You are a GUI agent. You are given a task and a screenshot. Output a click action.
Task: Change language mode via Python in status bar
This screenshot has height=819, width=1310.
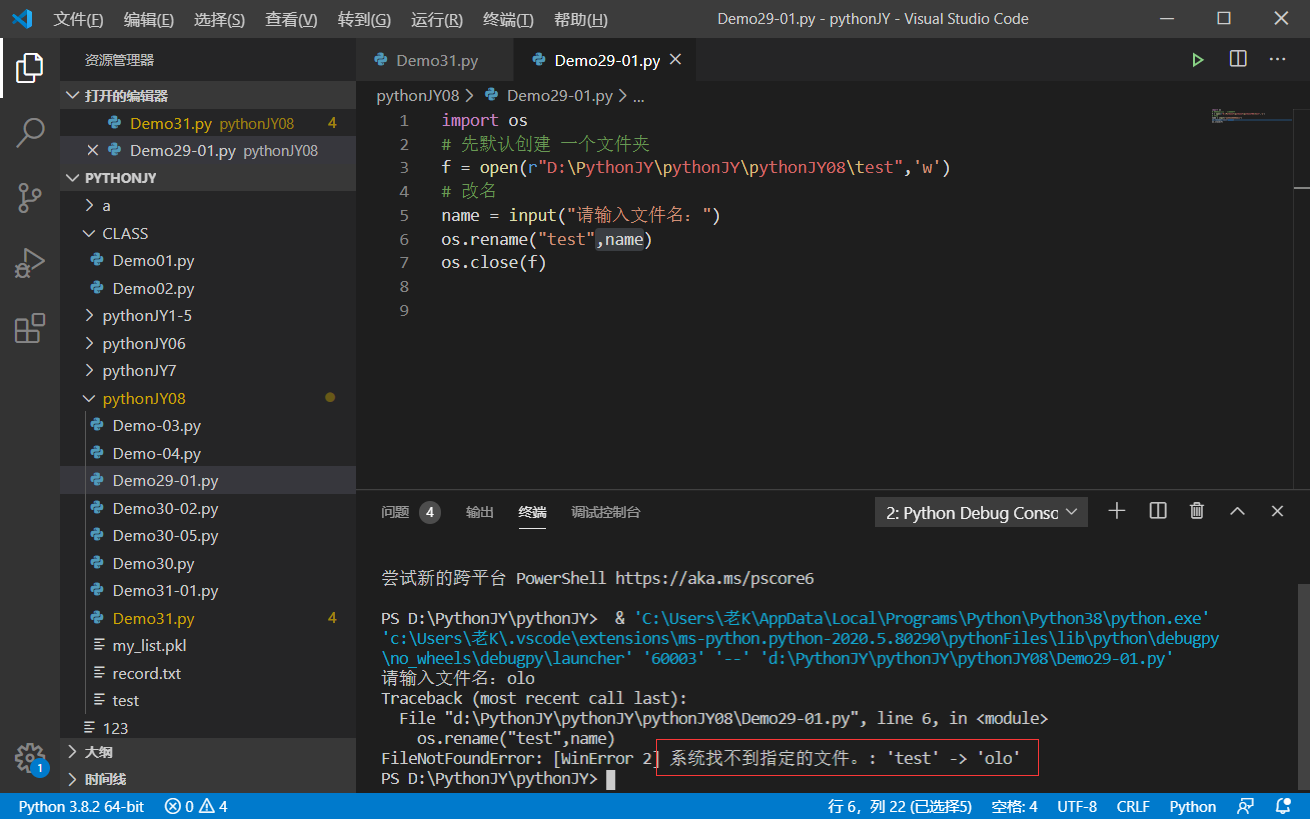click(x=1193, y=806)
